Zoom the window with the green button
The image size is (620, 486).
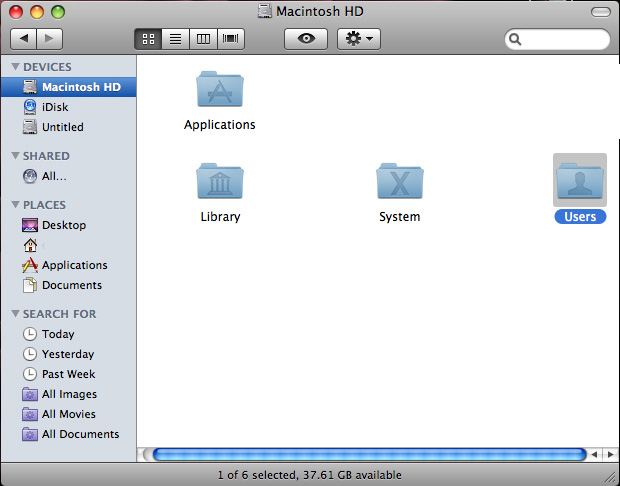point(58,12)
